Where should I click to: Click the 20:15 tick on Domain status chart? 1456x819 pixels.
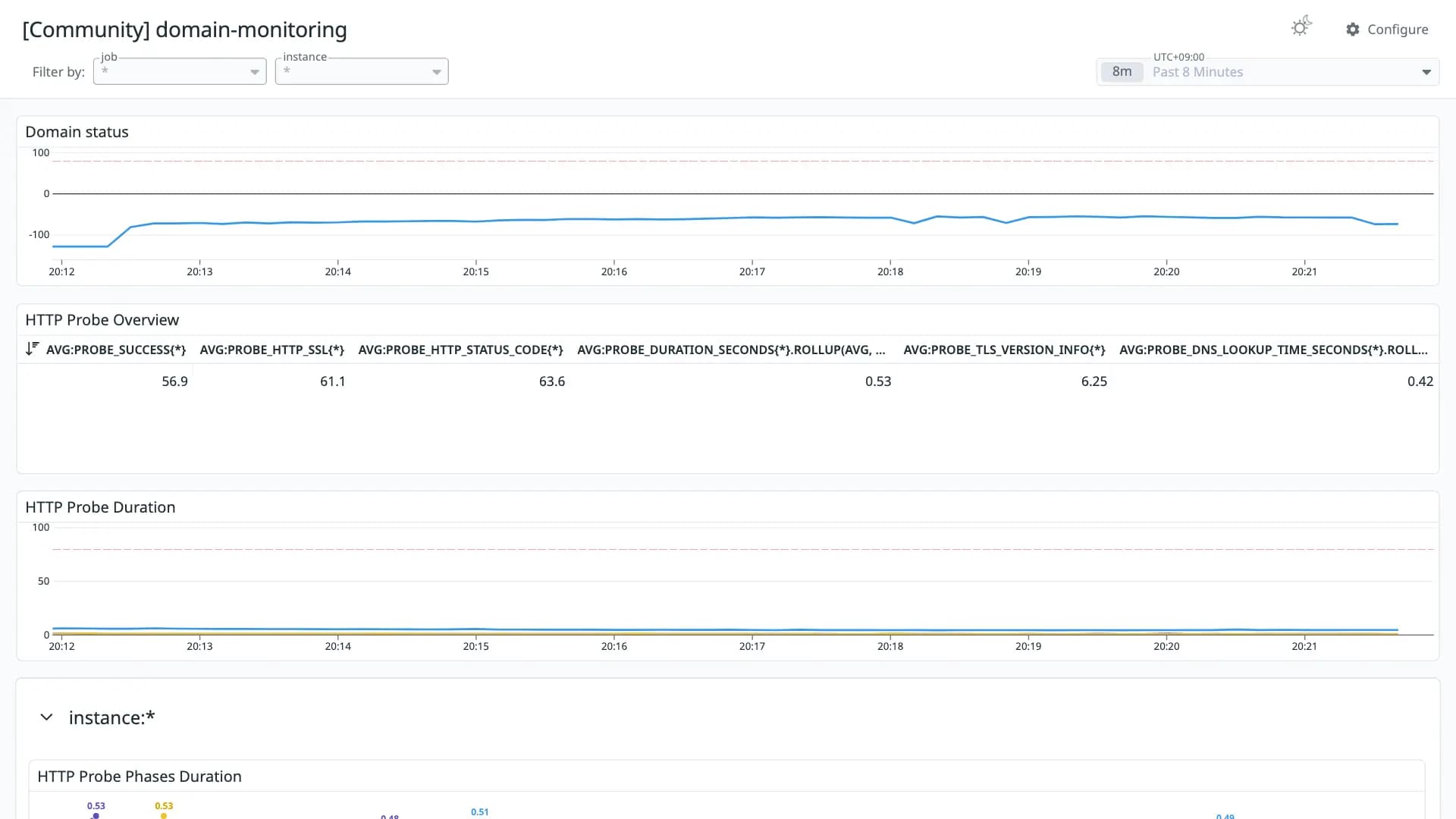[475, 271]
